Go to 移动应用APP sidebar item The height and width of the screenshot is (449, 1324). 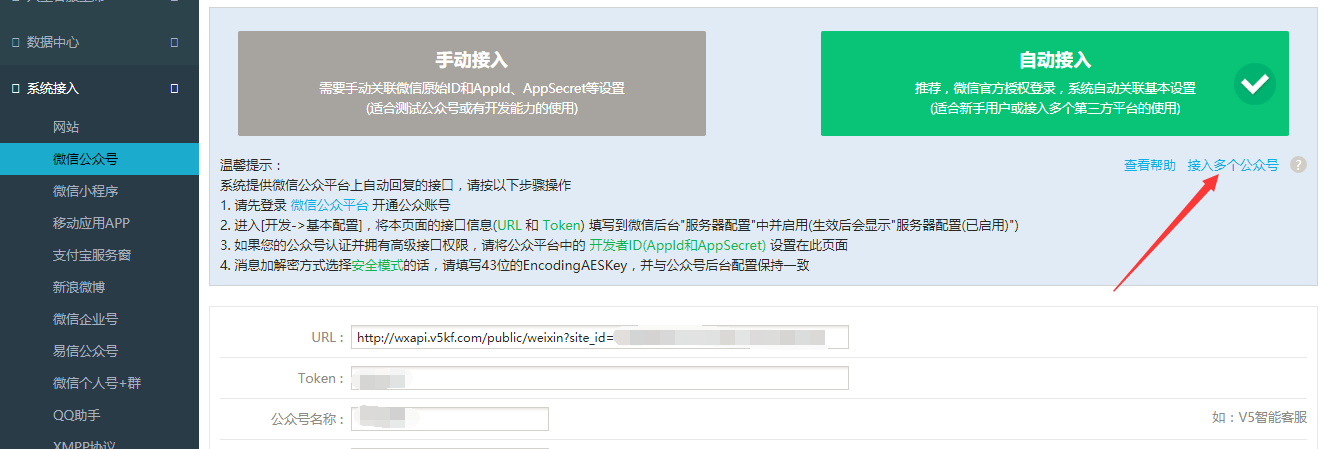tap(91, 223)
